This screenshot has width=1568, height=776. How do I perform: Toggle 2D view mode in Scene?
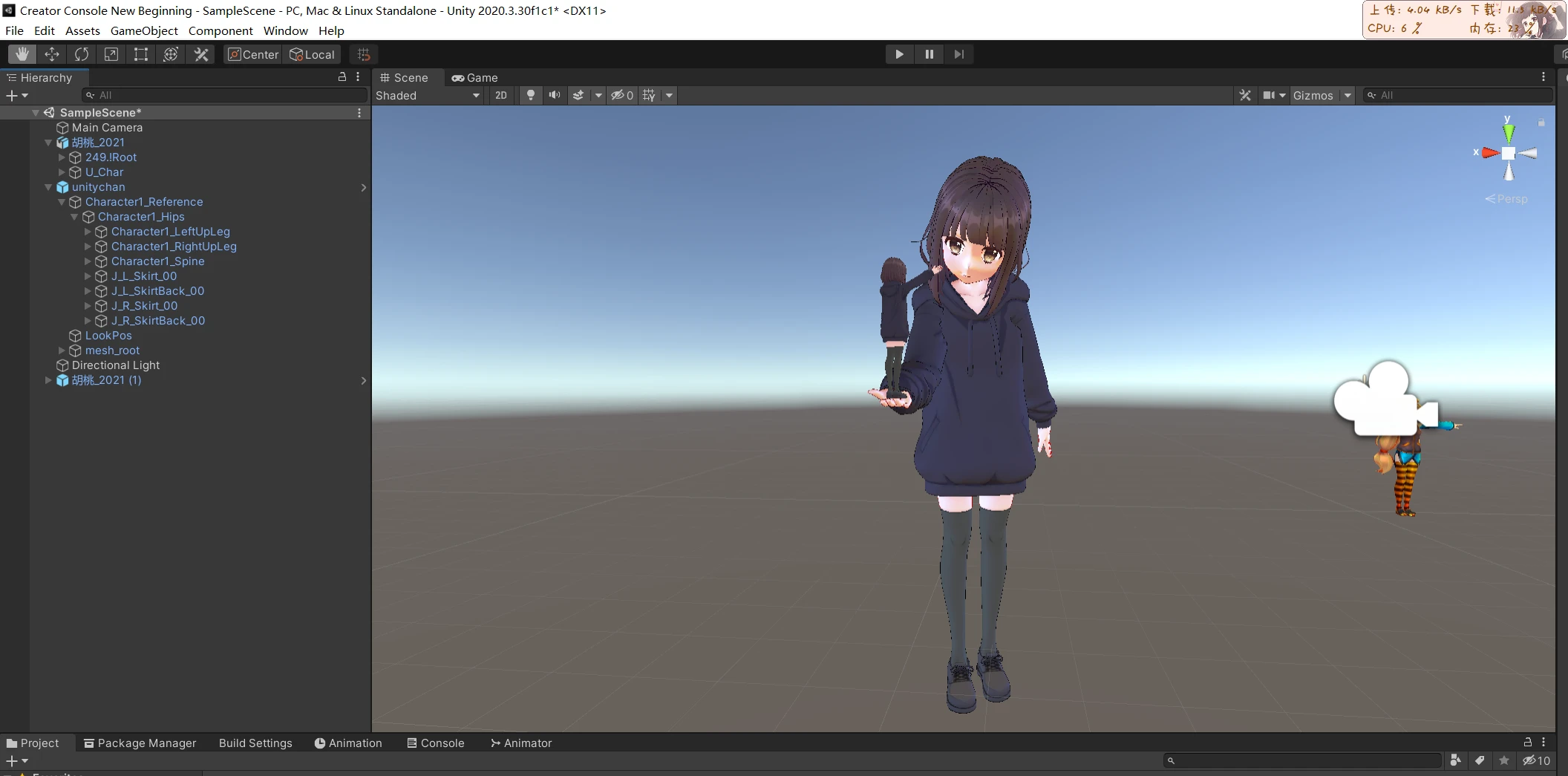coord(501,95)
